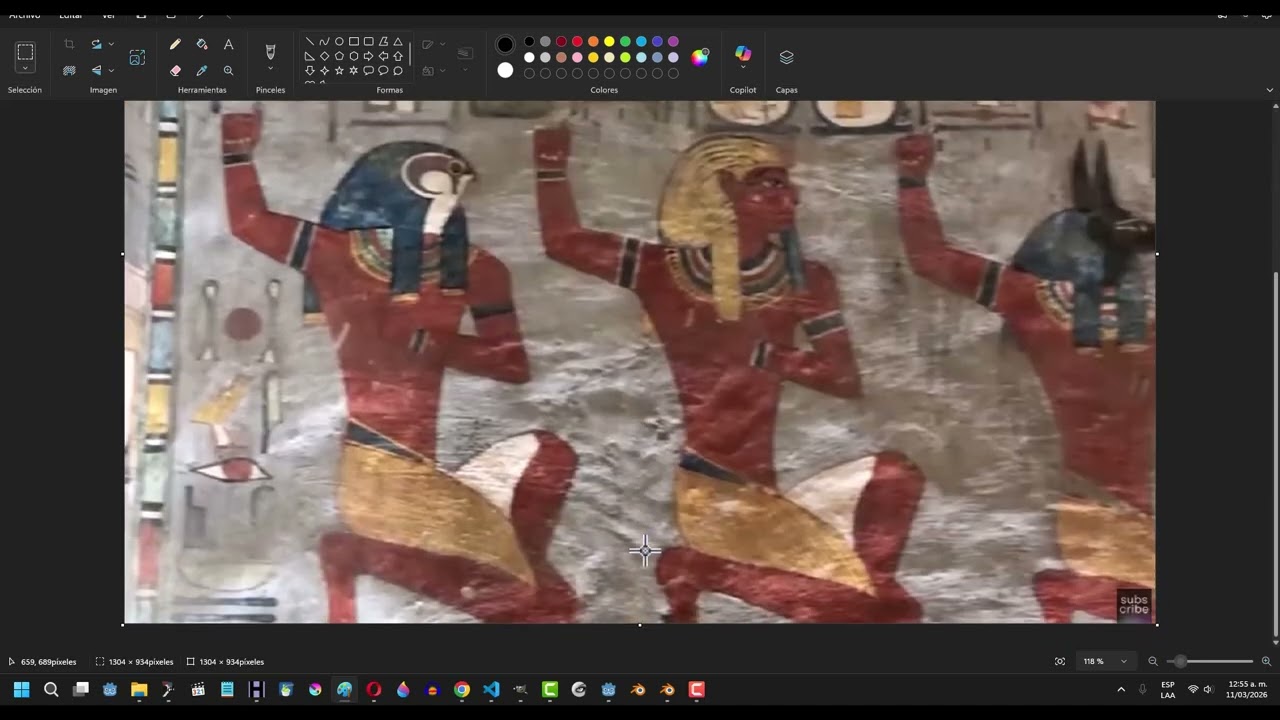
Task: Toggle the Capas layers panel
Action: (787, 57)
